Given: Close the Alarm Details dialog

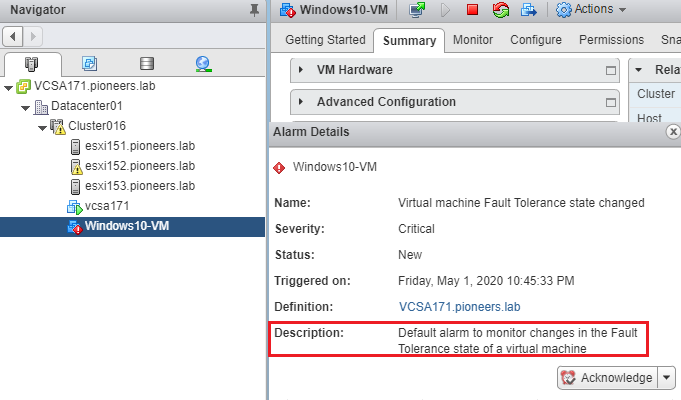Looking at the screenshot, I should [673, 132].
